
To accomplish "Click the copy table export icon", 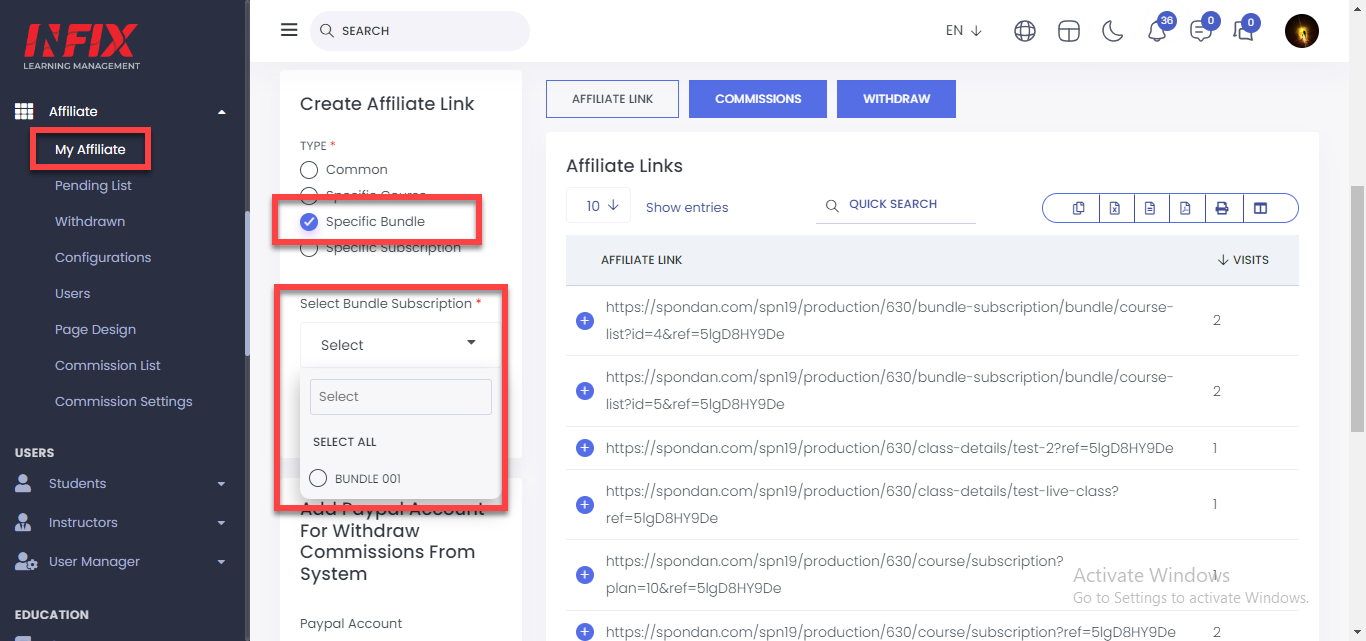I will (x=1078, y=208).
